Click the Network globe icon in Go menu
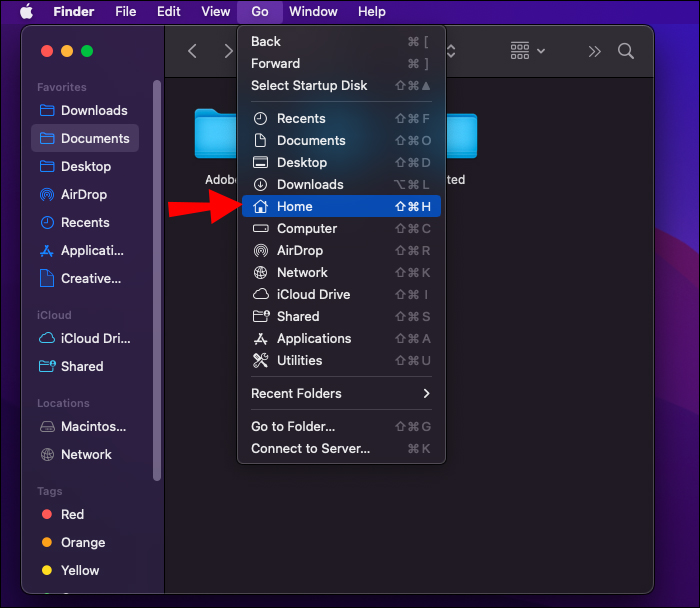Viewport: 700px width, 608px height. click(260, 272)
